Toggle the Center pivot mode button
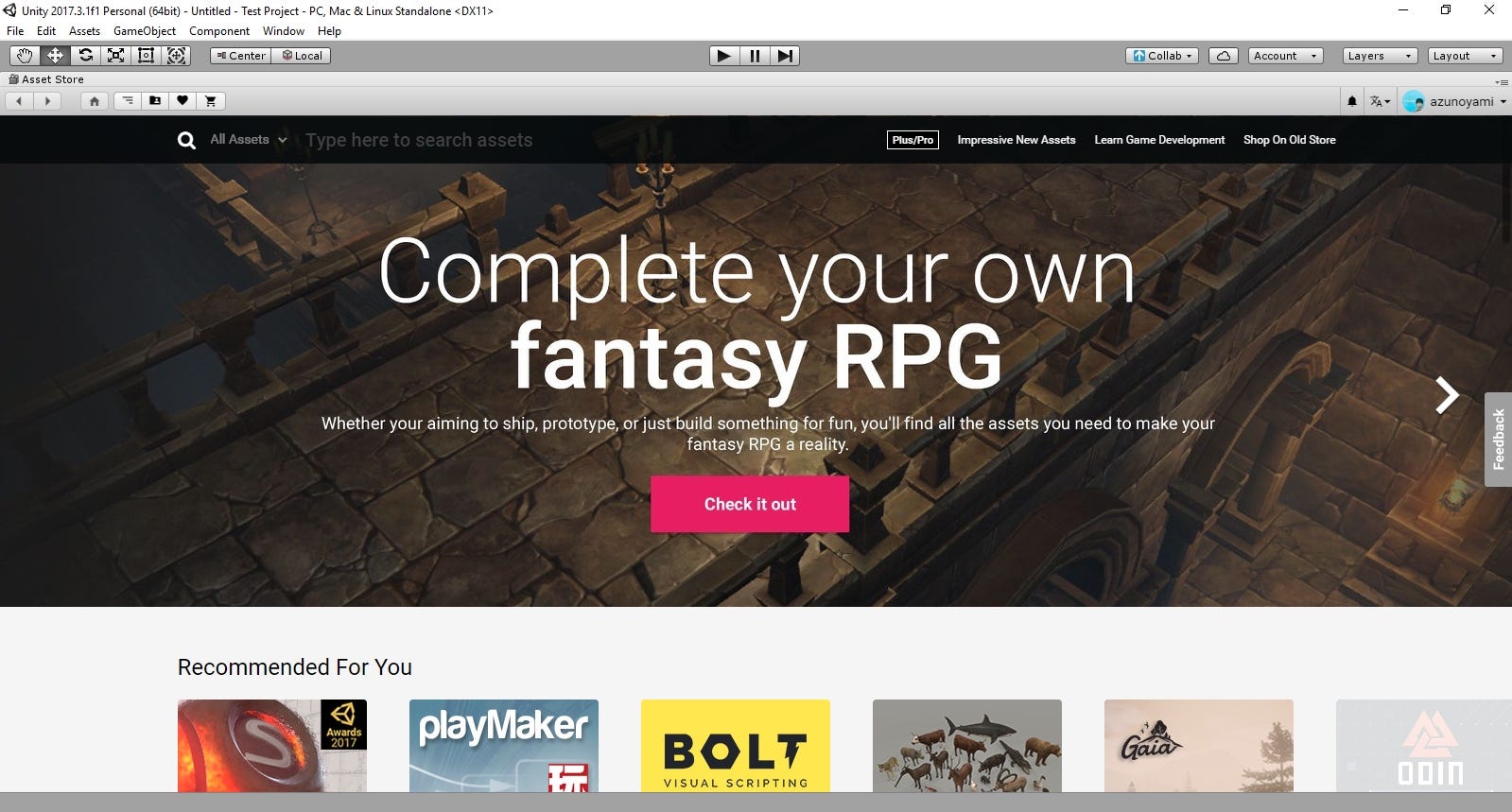Image resolution: width=1512 pixels, height=812 pixels. point(240,56)
